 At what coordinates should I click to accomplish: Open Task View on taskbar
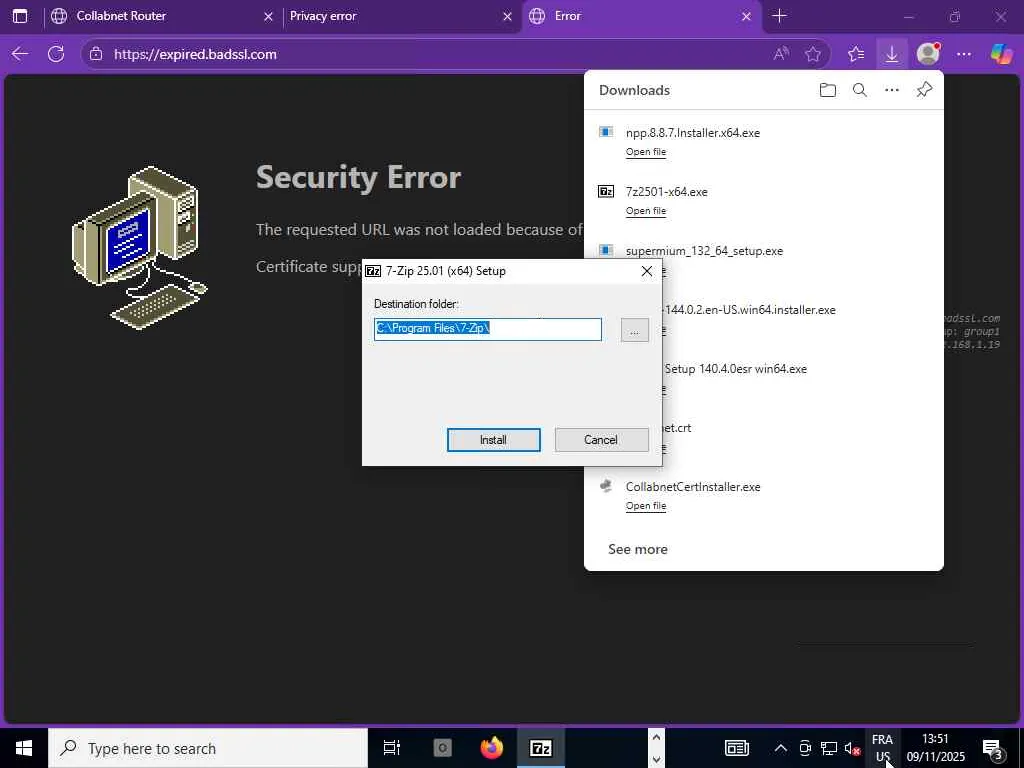point(392,748)
